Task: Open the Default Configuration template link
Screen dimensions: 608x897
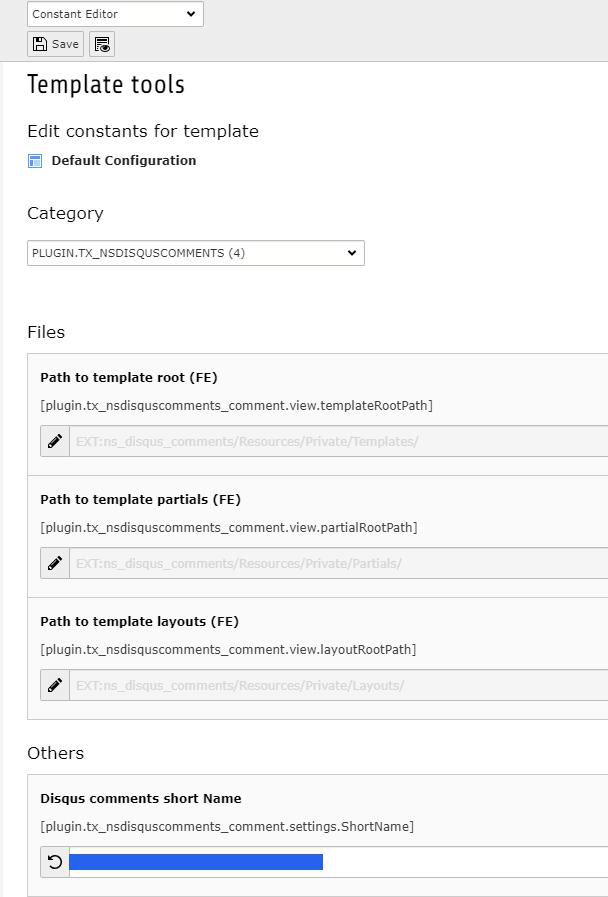Action: click(124, 161)
